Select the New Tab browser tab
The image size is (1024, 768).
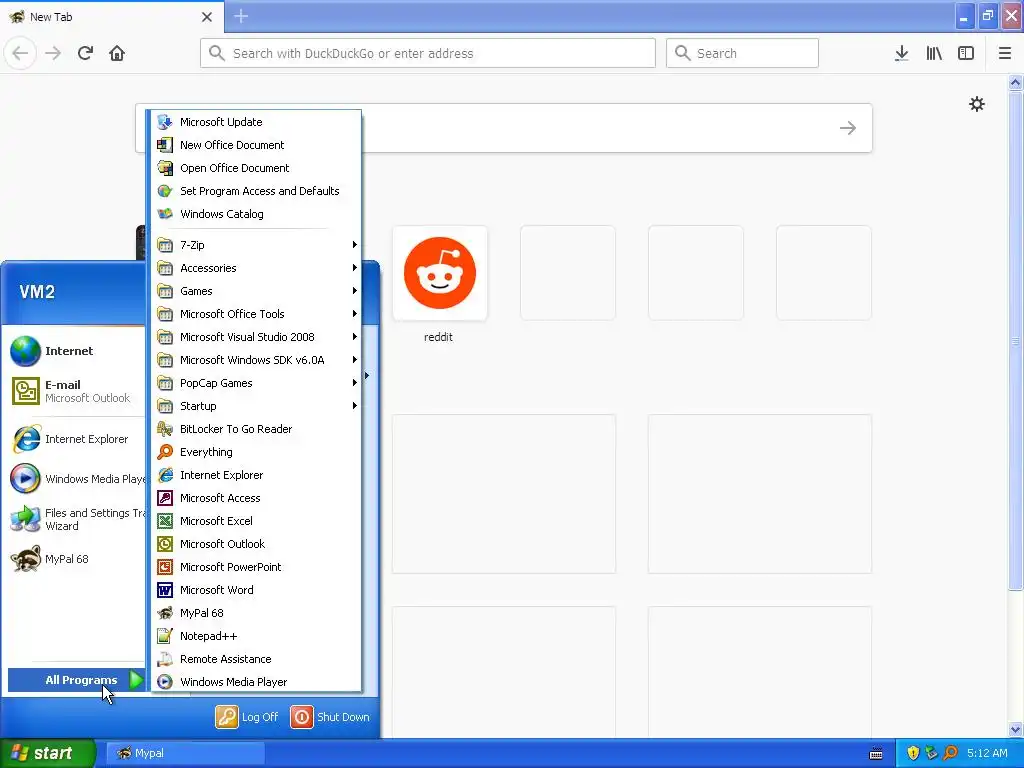(x=112, y=17)
